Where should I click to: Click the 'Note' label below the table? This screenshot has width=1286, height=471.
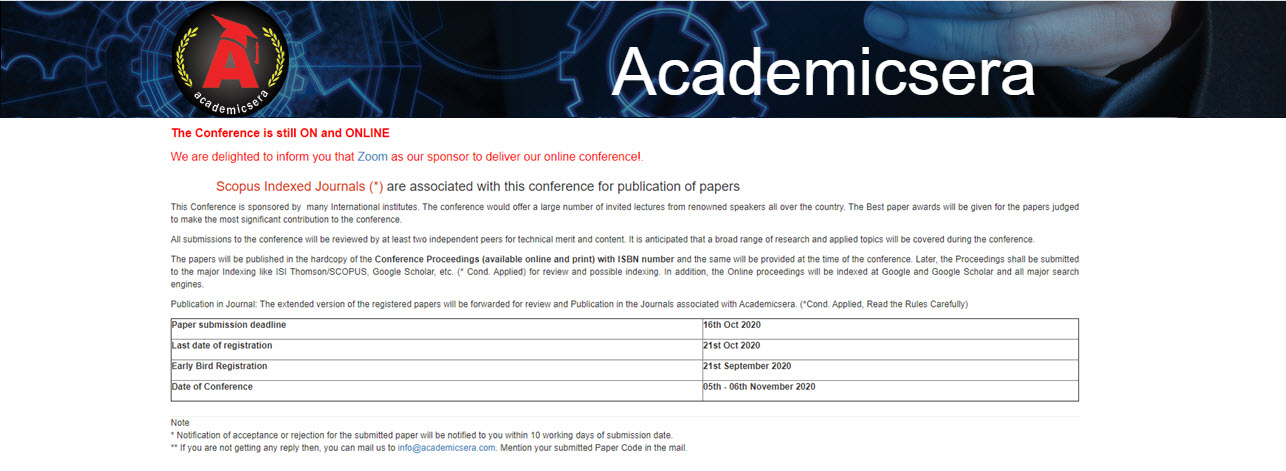[180, 423]
